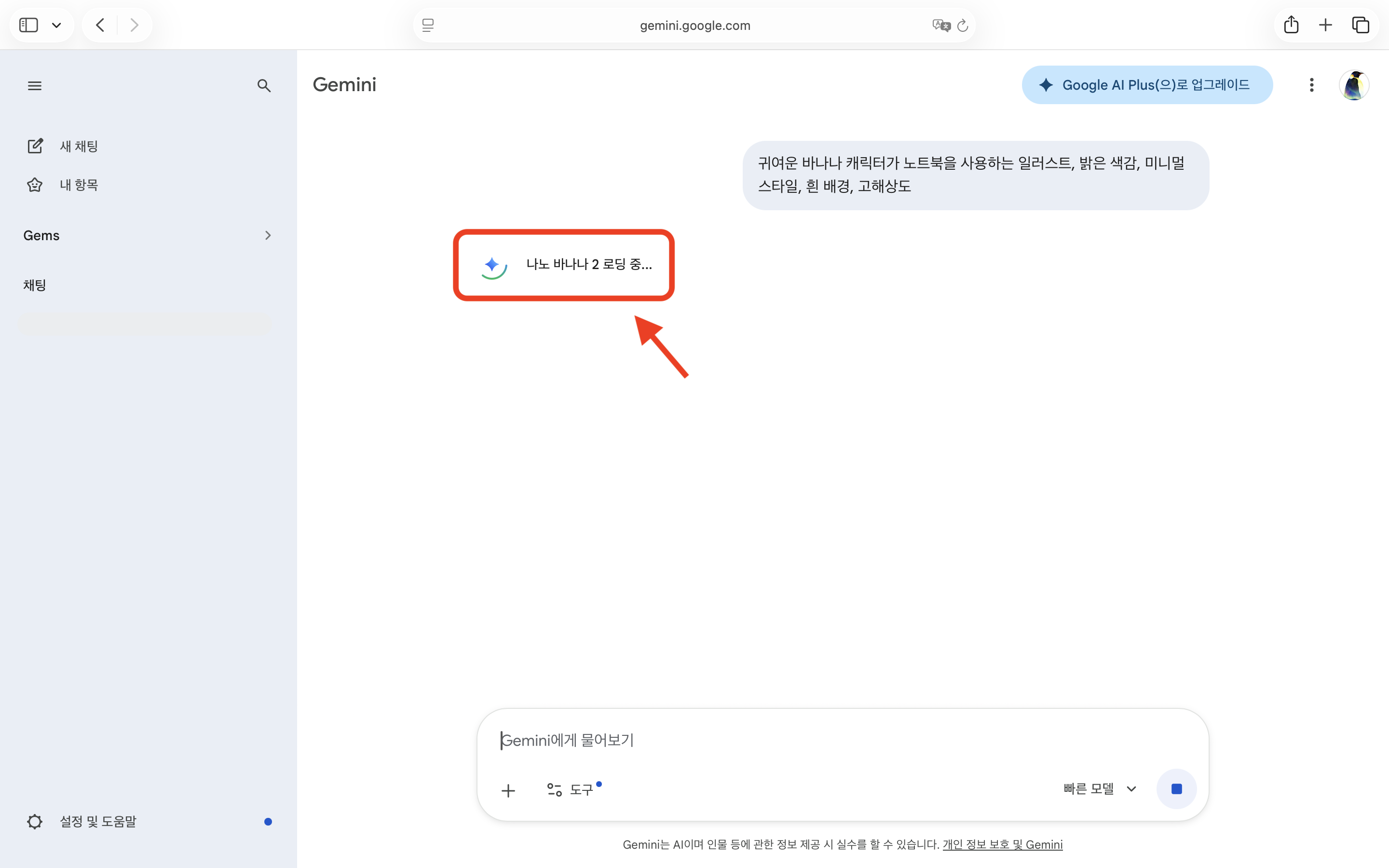Viewport: 1389px width, 868px height.
Task: Toggle the Safari sidebar button
Action: tap(29, 25)
